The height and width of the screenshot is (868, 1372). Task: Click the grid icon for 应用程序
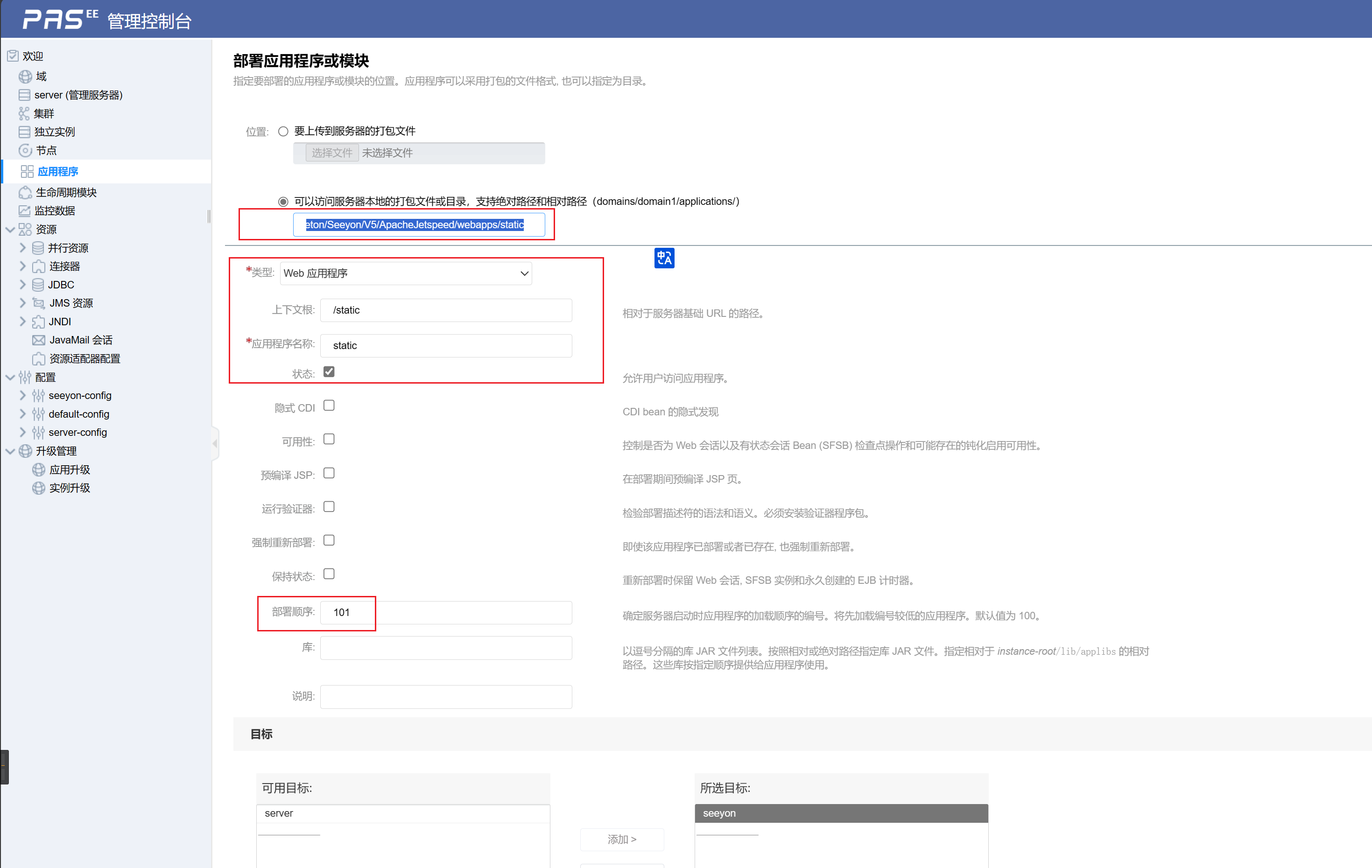point(27,171)
